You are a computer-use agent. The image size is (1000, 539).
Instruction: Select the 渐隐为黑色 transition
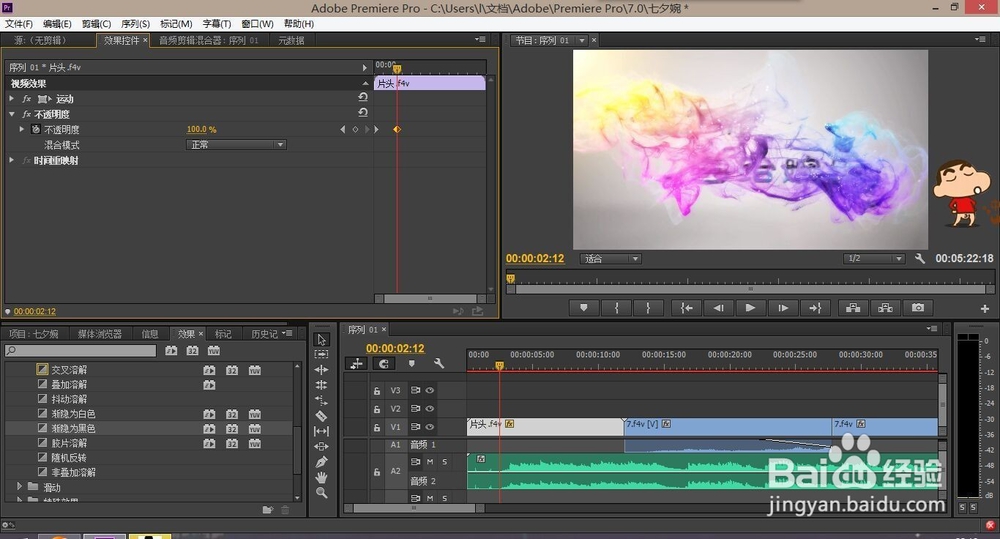tap(73, 429)
